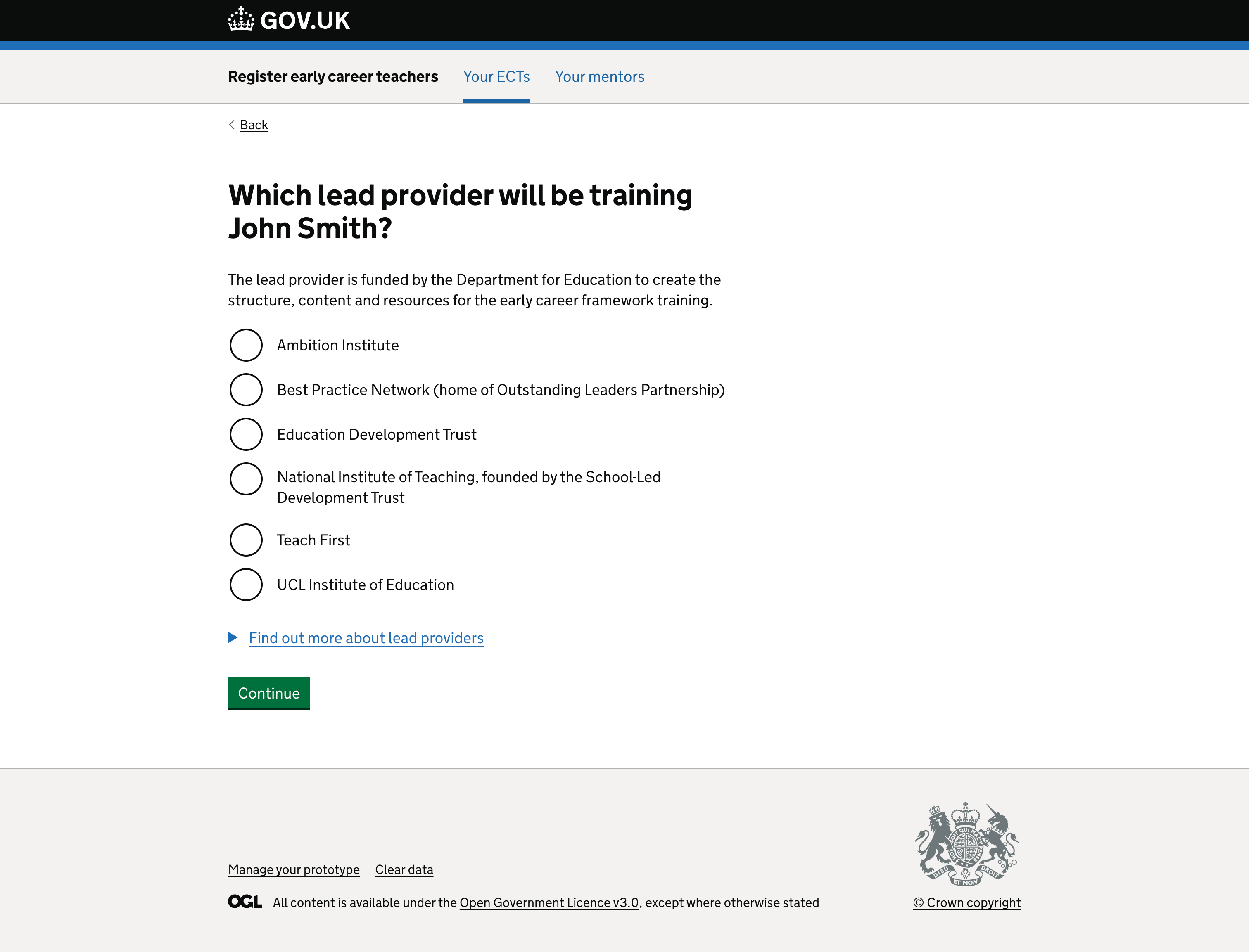The width and height of the screenshot is (1249, 952).
Task: Click the OGL open licence icon
Action: click(245, 903)
